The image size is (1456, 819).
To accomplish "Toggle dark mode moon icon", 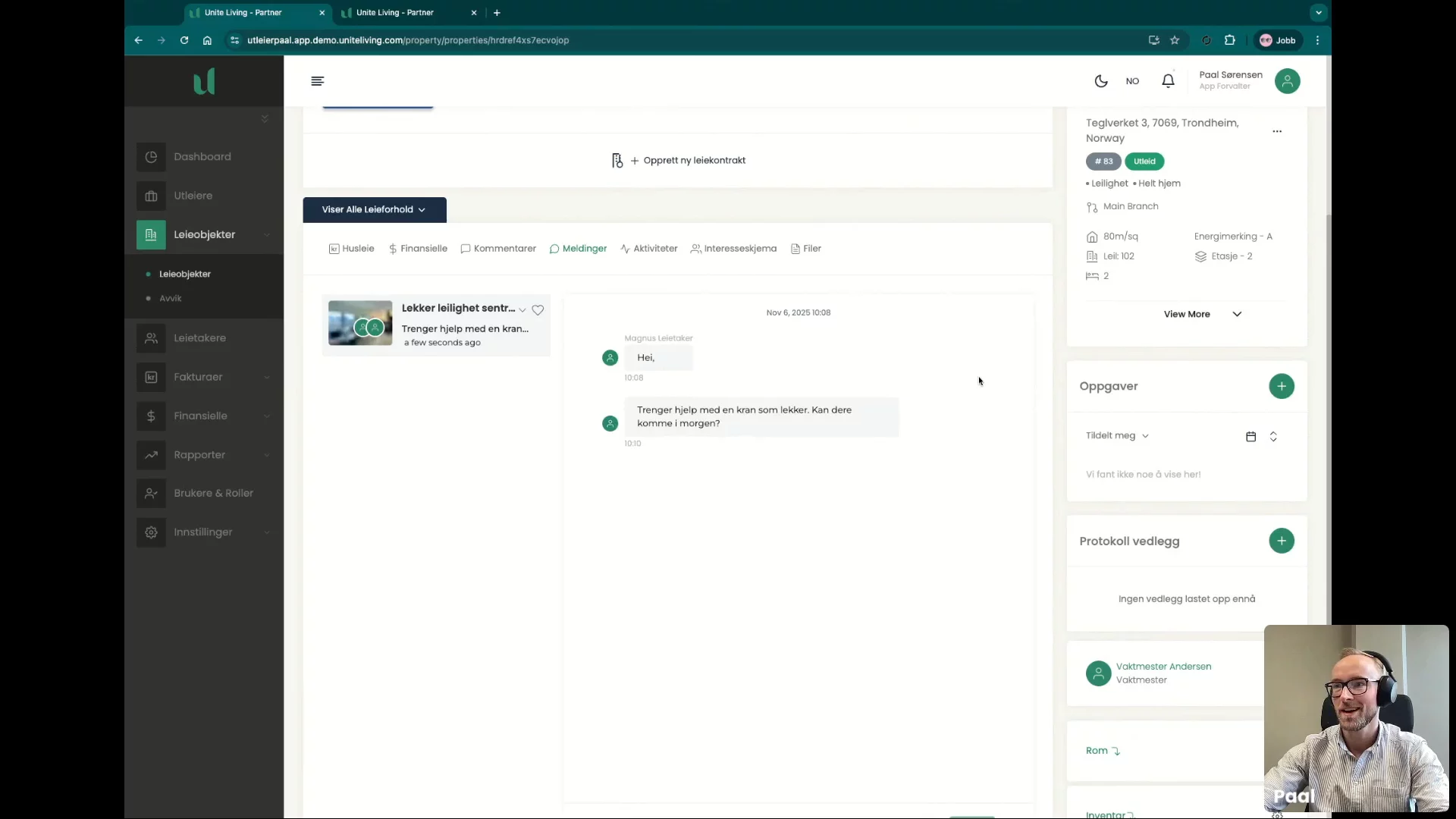I will tap(1101, 81).
